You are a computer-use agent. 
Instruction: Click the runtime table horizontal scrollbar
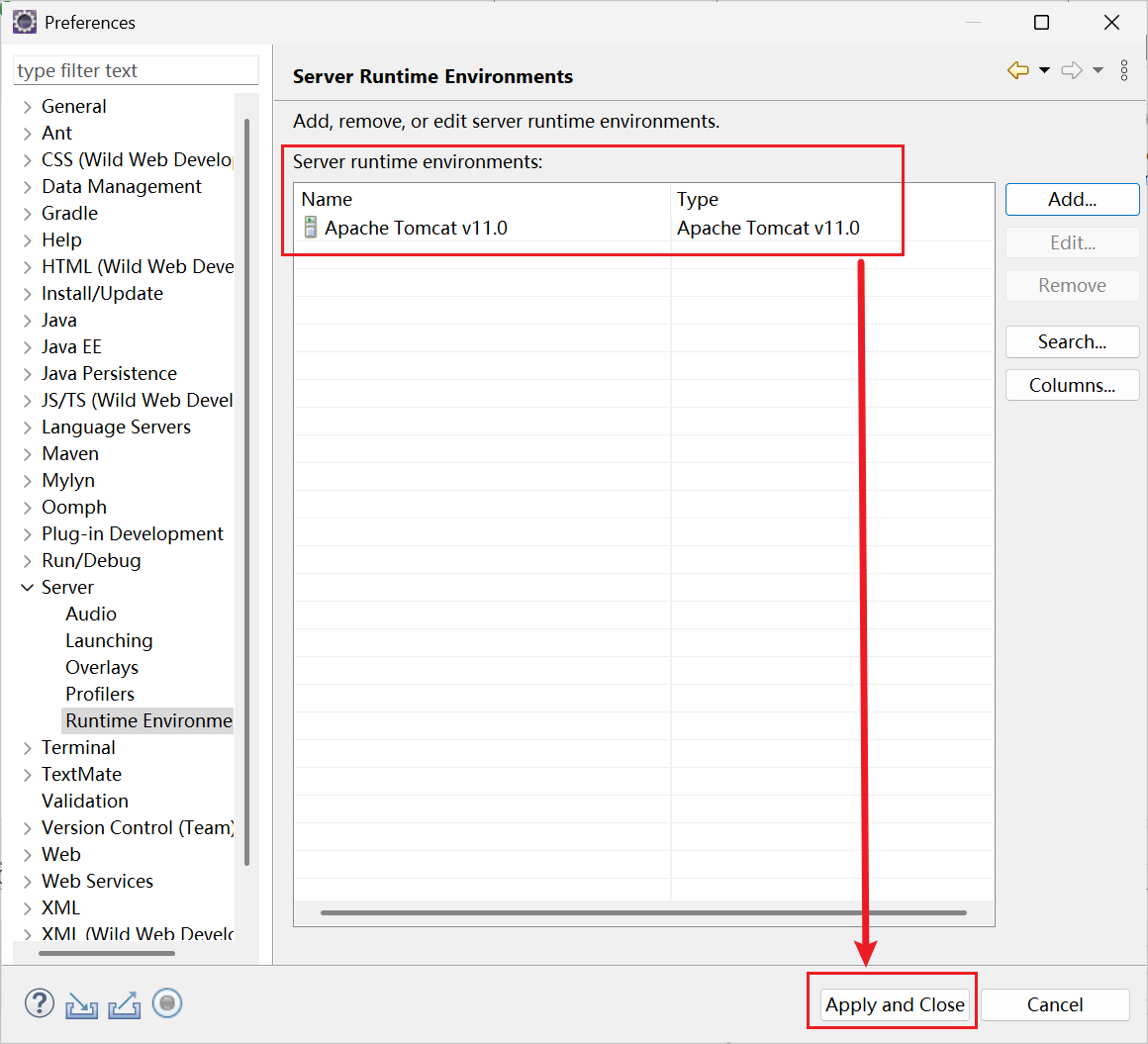[643, 913]
